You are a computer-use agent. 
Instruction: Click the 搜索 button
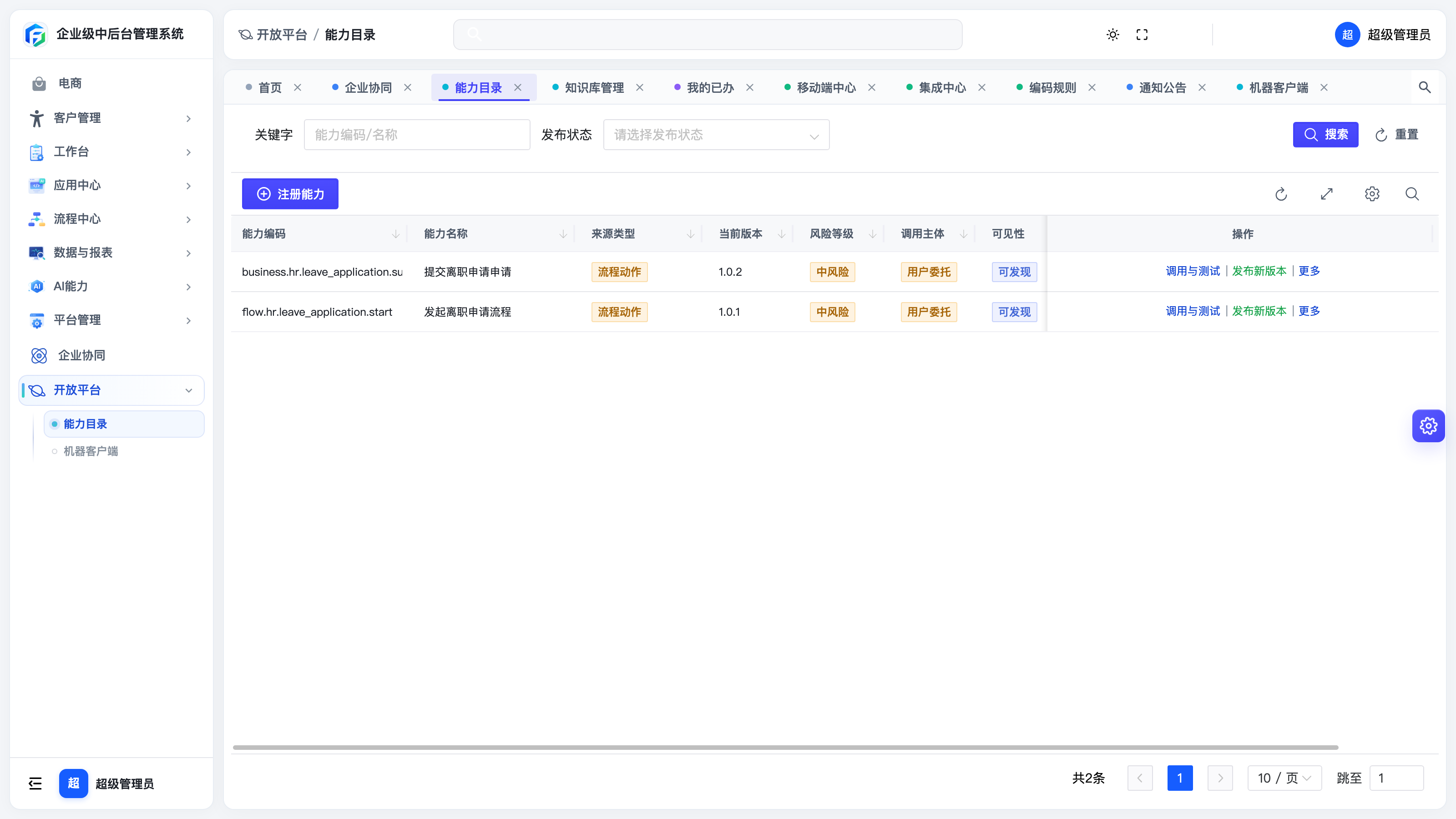tap(1325, 135)
